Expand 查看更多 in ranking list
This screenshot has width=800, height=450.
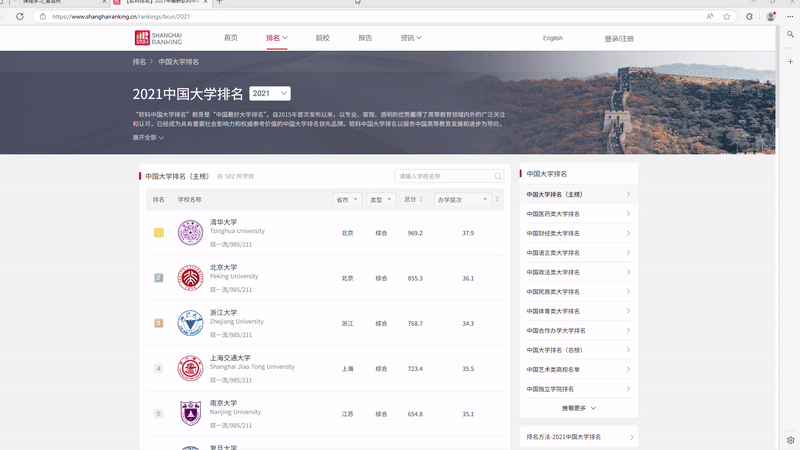[x=579, y=408]
